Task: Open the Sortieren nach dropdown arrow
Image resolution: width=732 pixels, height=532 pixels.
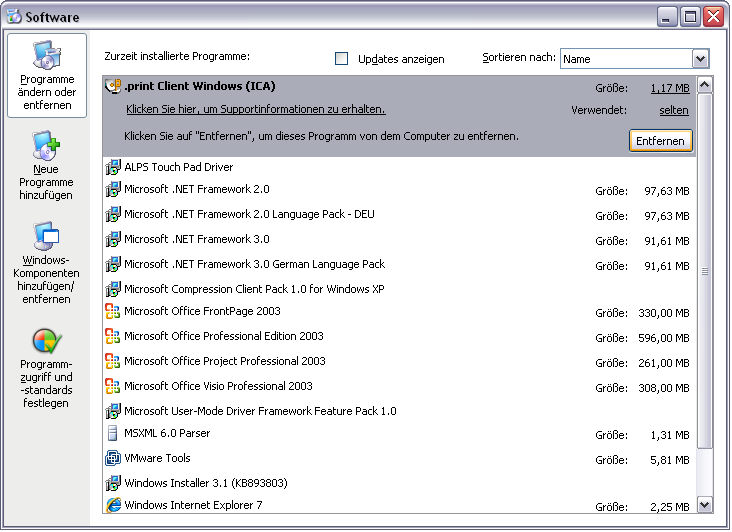Action: [x=700, y=59]
